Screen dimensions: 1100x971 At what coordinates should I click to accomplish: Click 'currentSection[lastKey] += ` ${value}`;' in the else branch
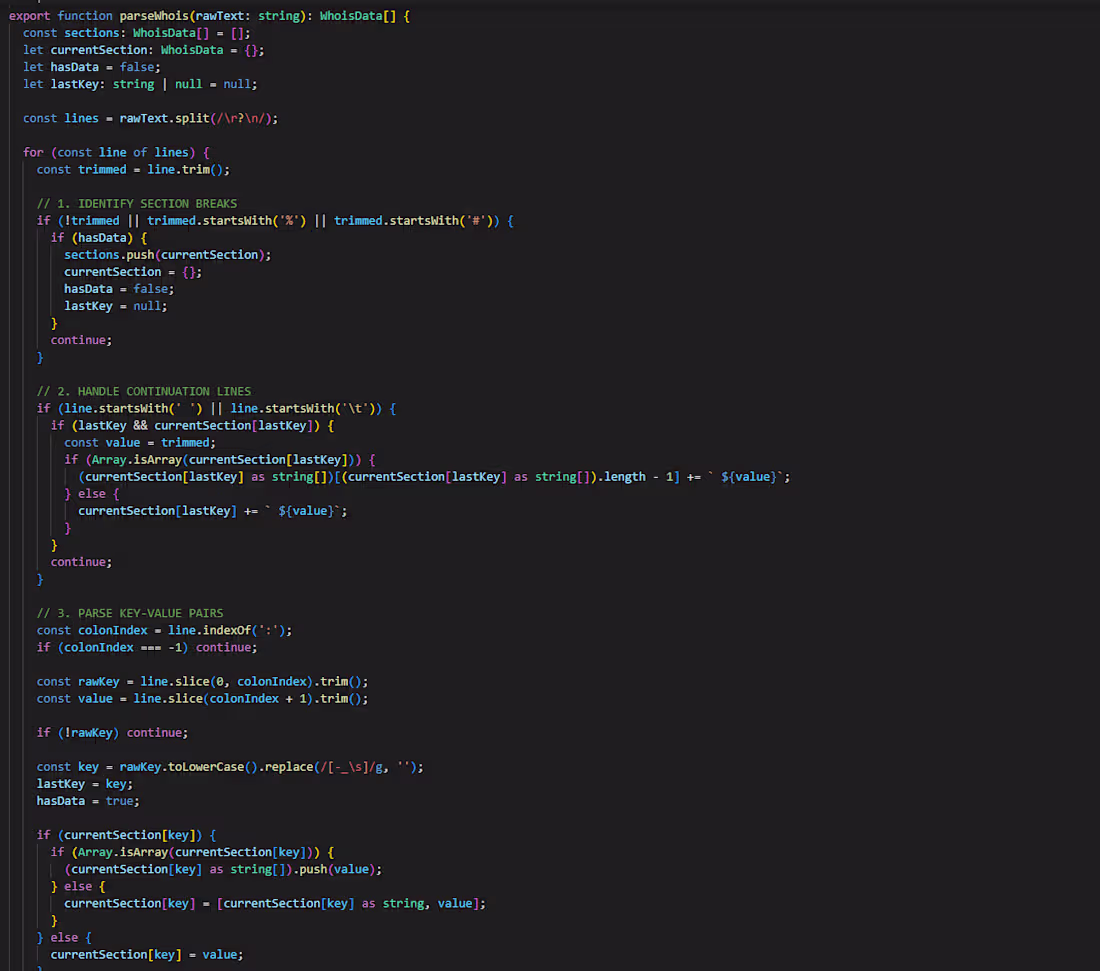point(213,511)
